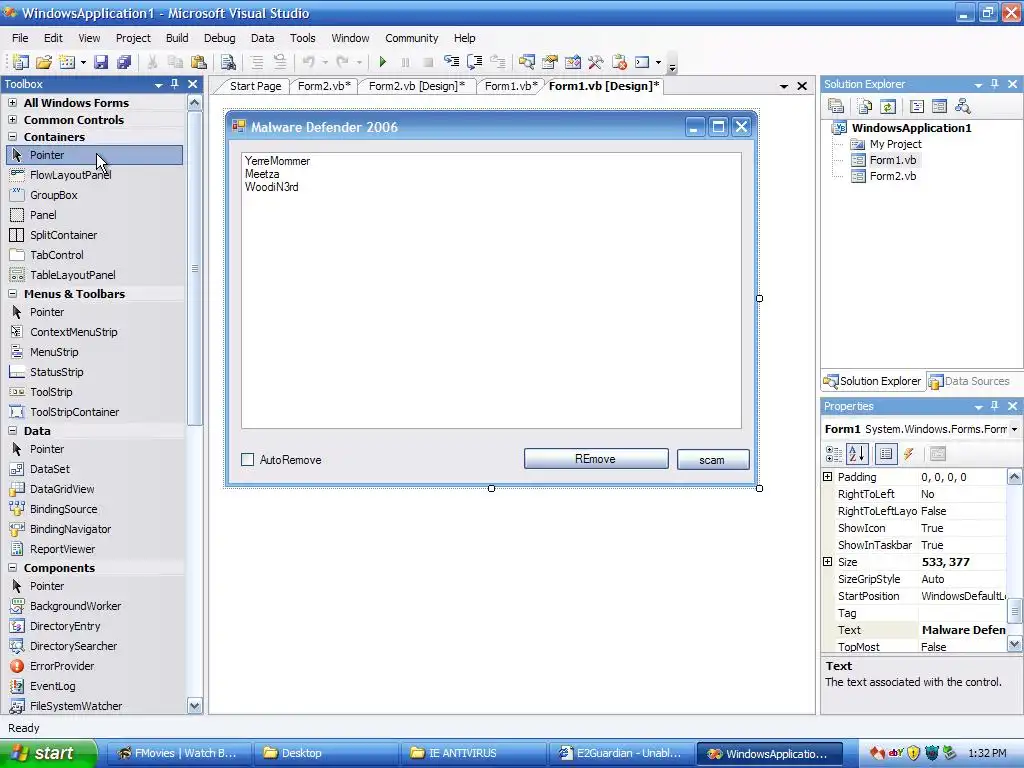Select GroupBox in the Toolbox
This screenshot has width=1024, height=768.
coord(54,195)
